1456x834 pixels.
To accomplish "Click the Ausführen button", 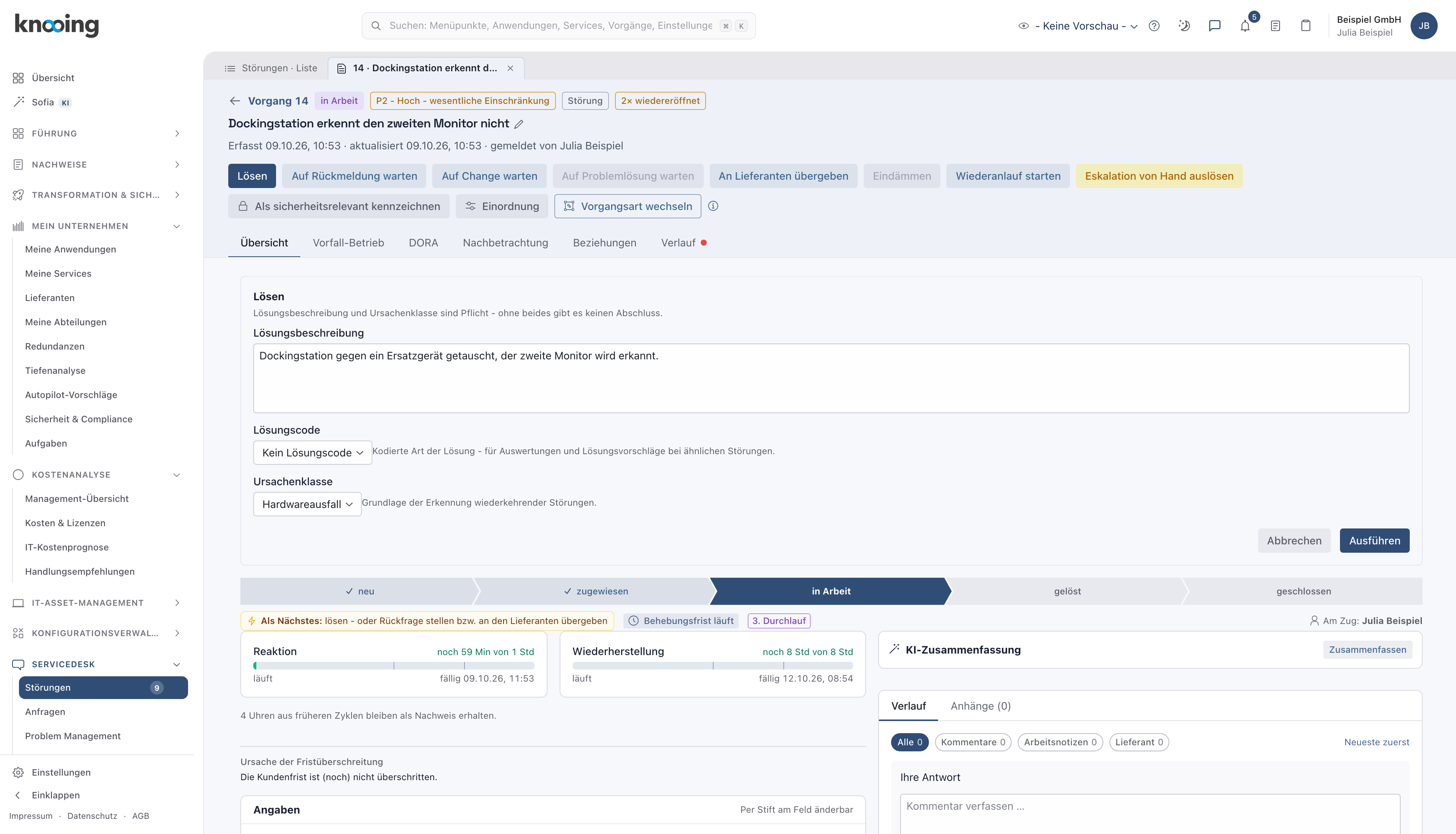I will click(x=1374, y=541).
